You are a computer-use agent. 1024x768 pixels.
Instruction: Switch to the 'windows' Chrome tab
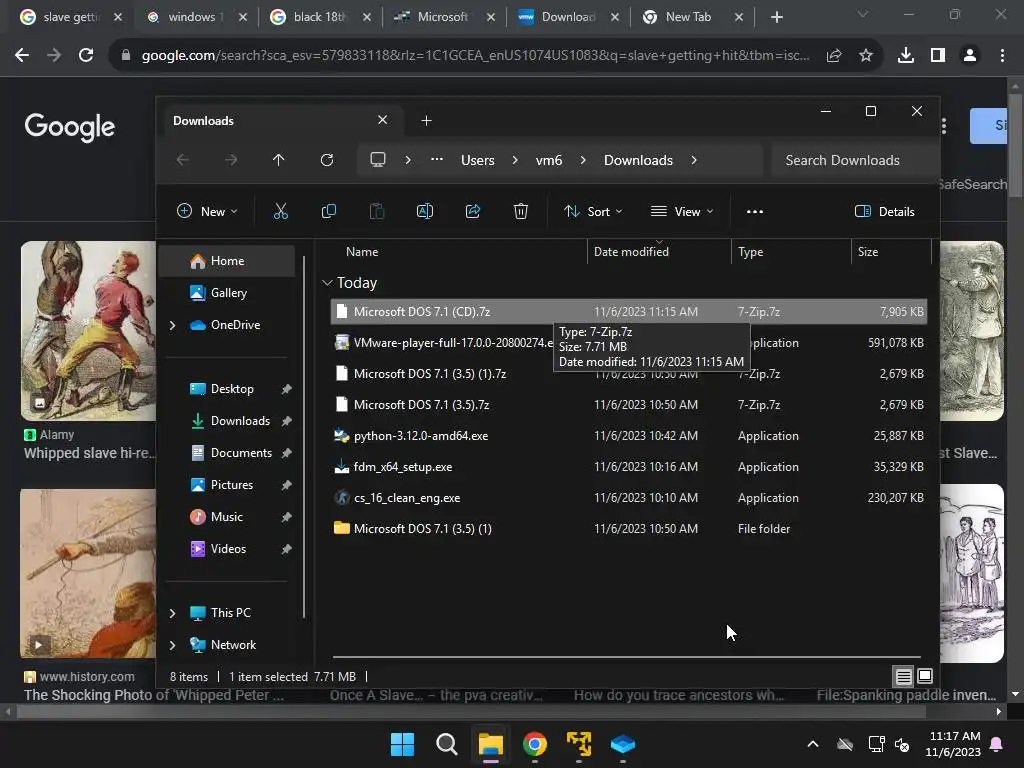pos(196,17)
